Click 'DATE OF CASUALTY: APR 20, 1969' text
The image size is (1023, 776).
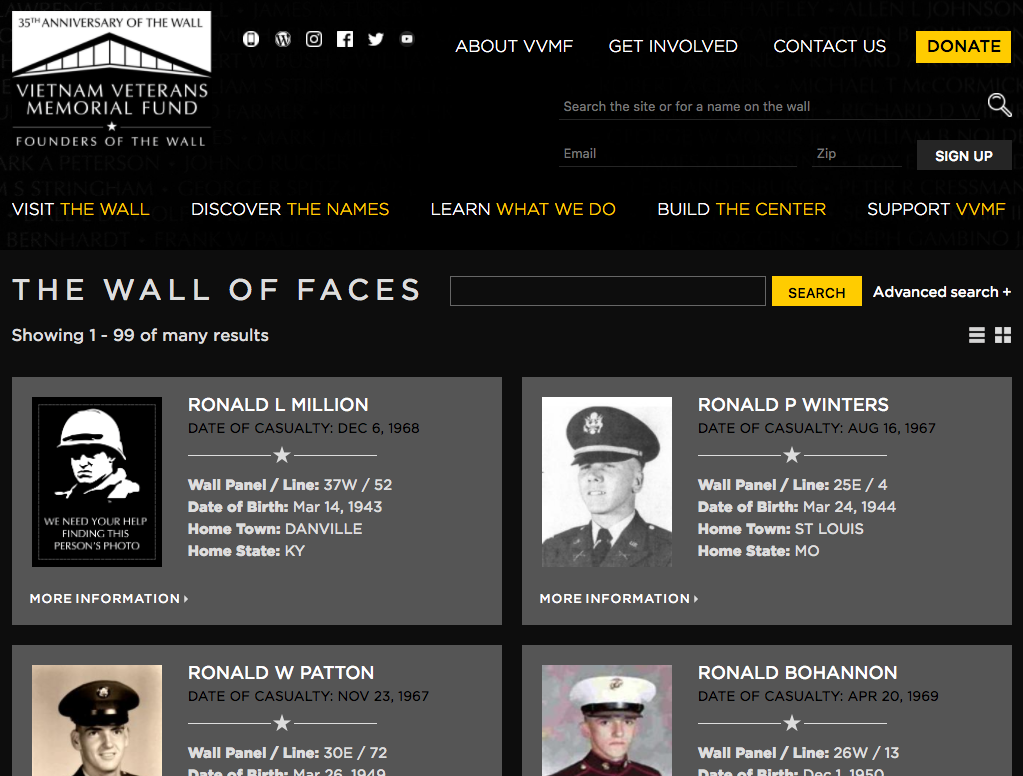818,697
